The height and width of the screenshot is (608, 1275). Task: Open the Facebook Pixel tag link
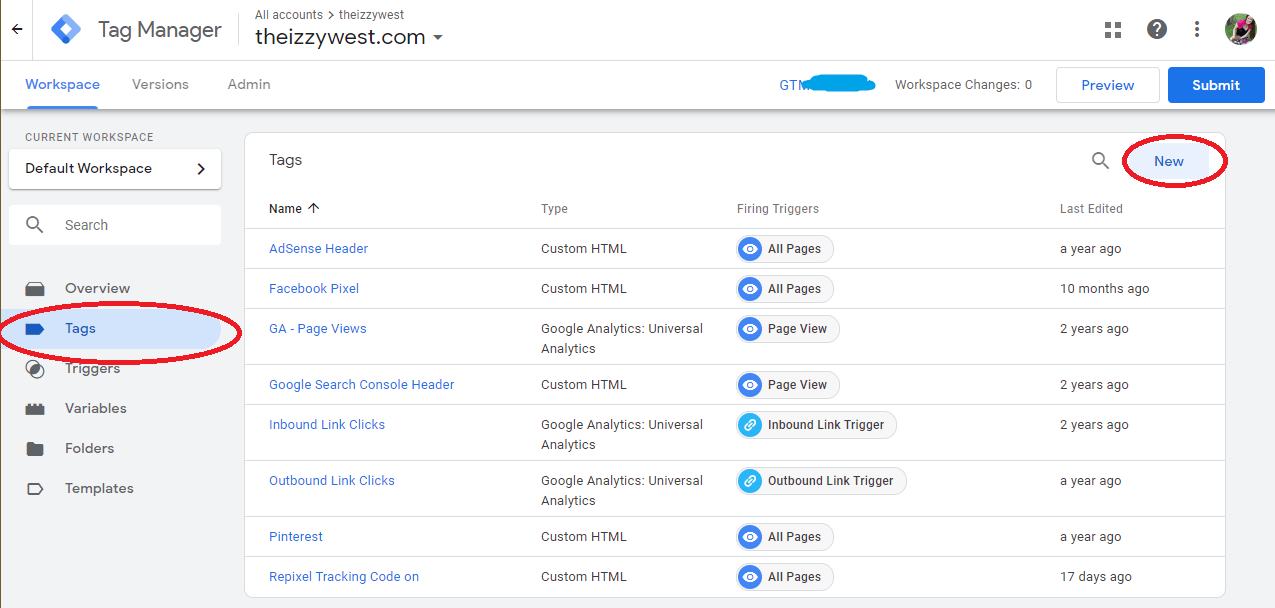pos(314,288)
